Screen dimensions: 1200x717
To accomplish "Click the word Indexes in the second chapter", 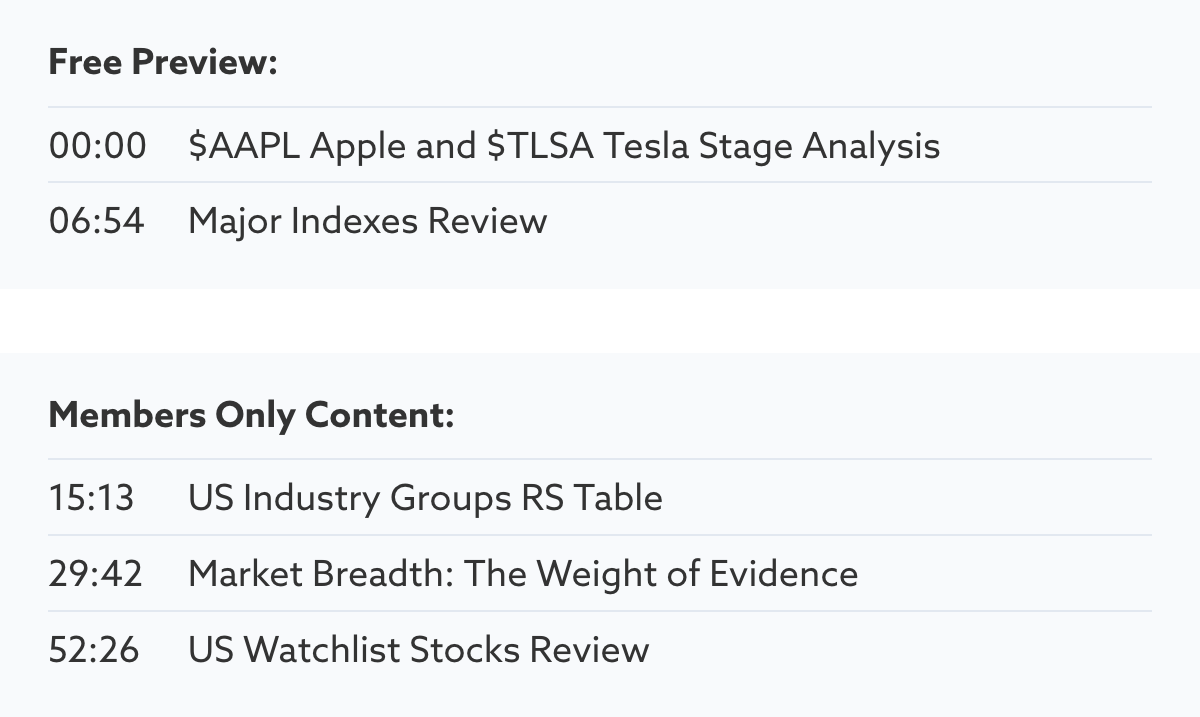I will [x=355, y=221].
